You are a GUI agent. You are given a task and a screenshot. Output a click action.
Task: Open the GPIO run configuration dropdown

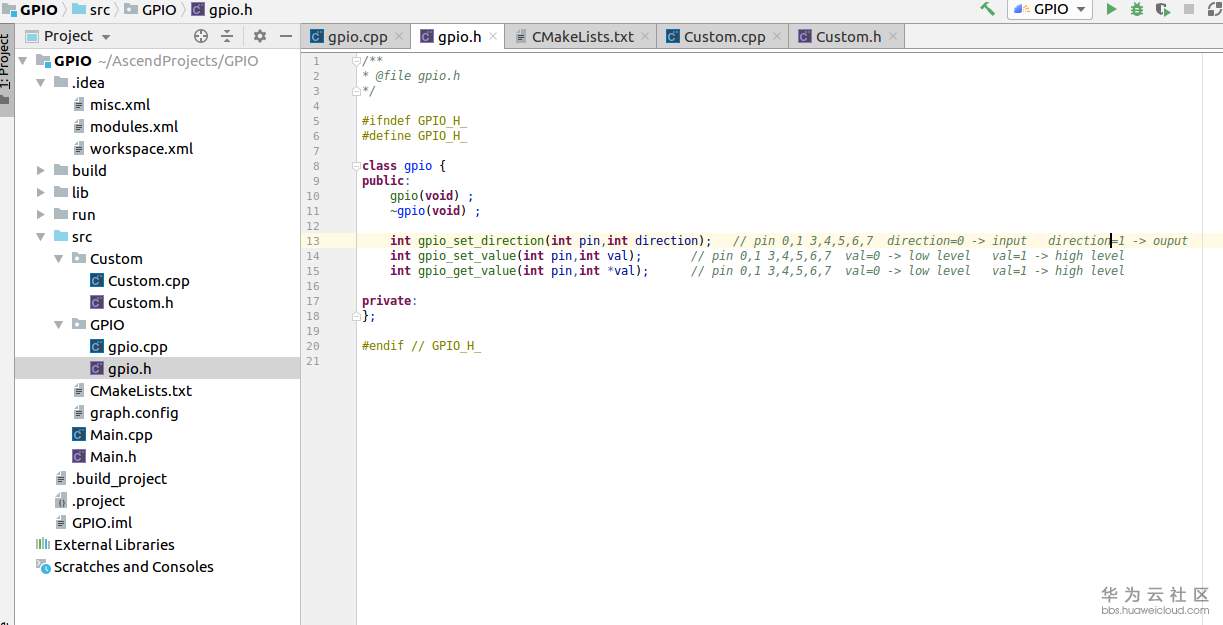tap(1050, 9)
